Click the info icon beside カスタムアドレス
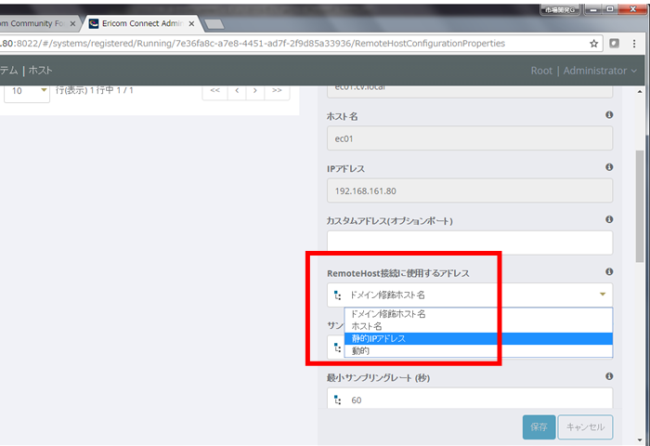Viewport: 650px width, 446px height. 609,219
